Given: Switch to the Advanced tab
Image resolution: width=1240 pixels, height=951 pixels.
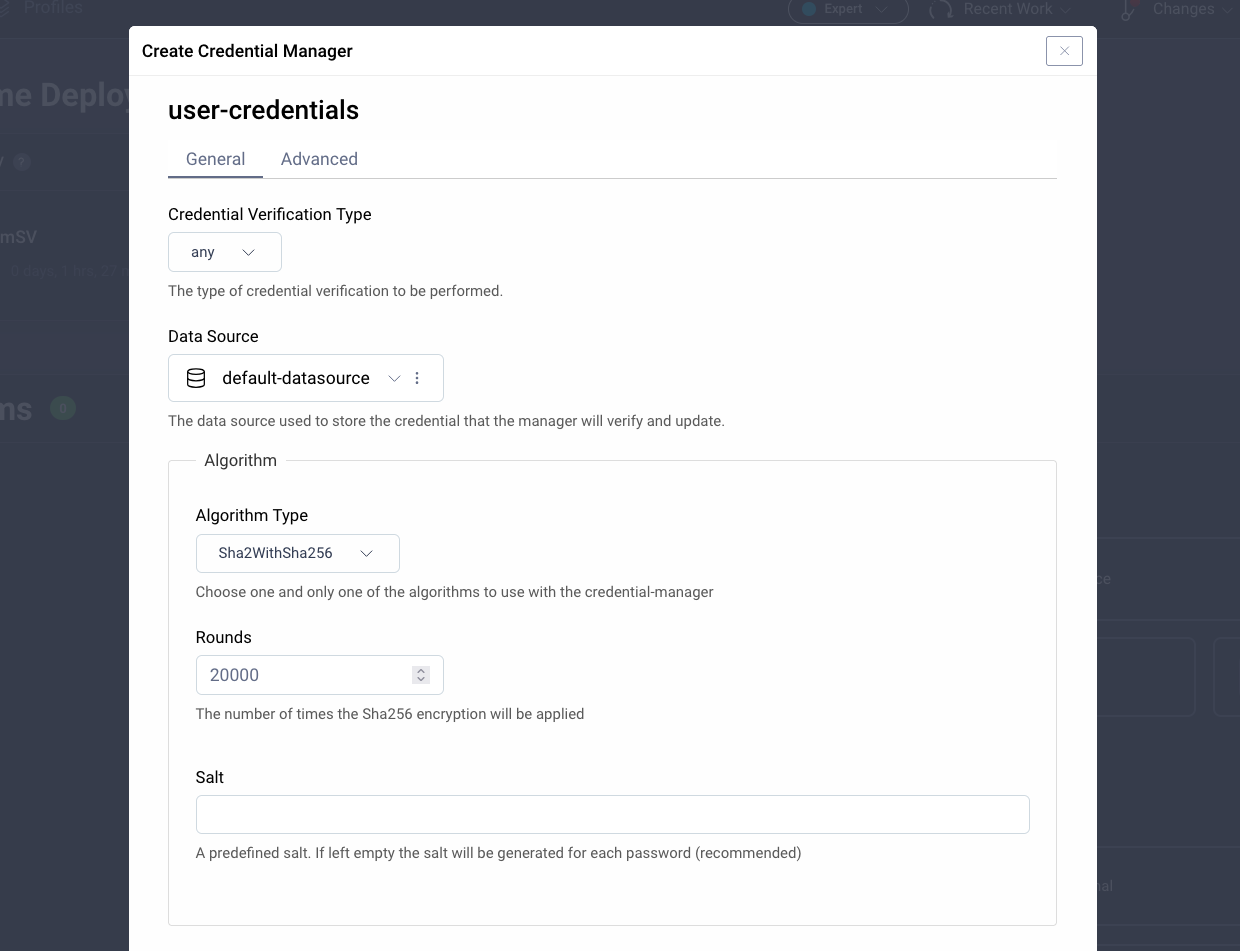Looking at the screenshot, I should (x=319, y=159).
